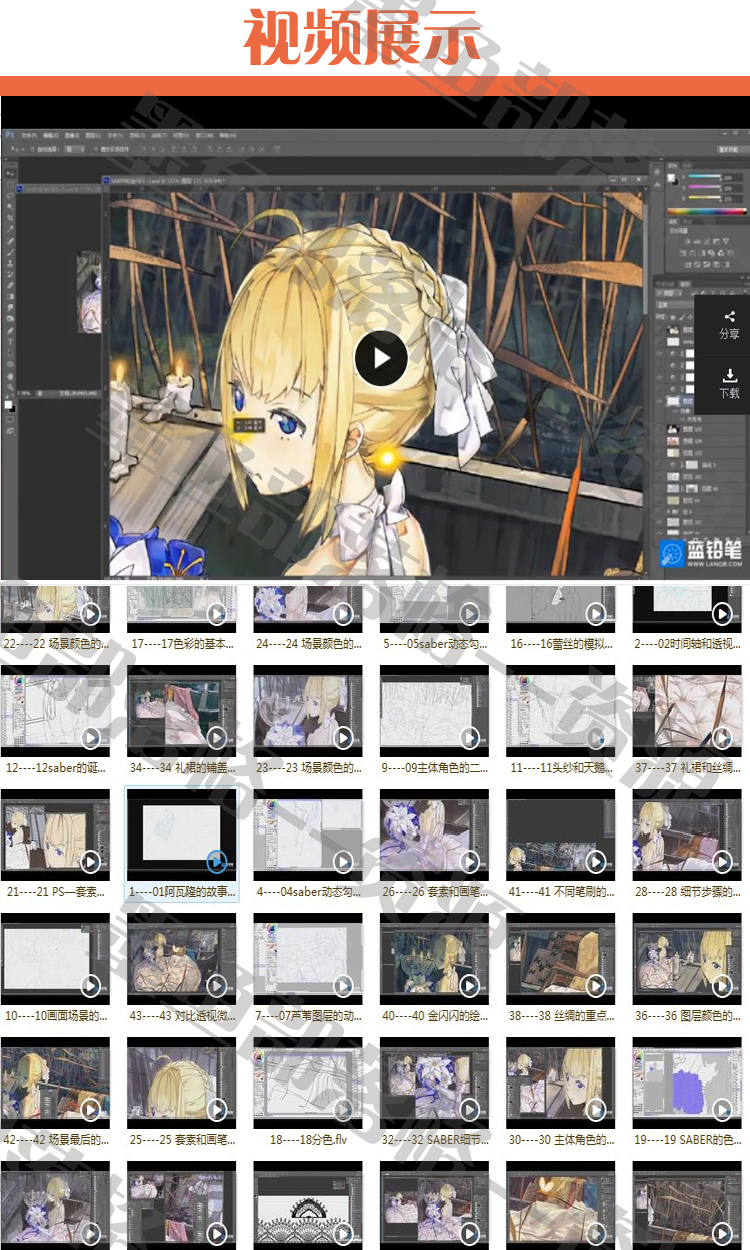This screenshot has width=750, height=1250.
Task: Play video 43----43 对比透视微
Action: [x=217, y=985]
